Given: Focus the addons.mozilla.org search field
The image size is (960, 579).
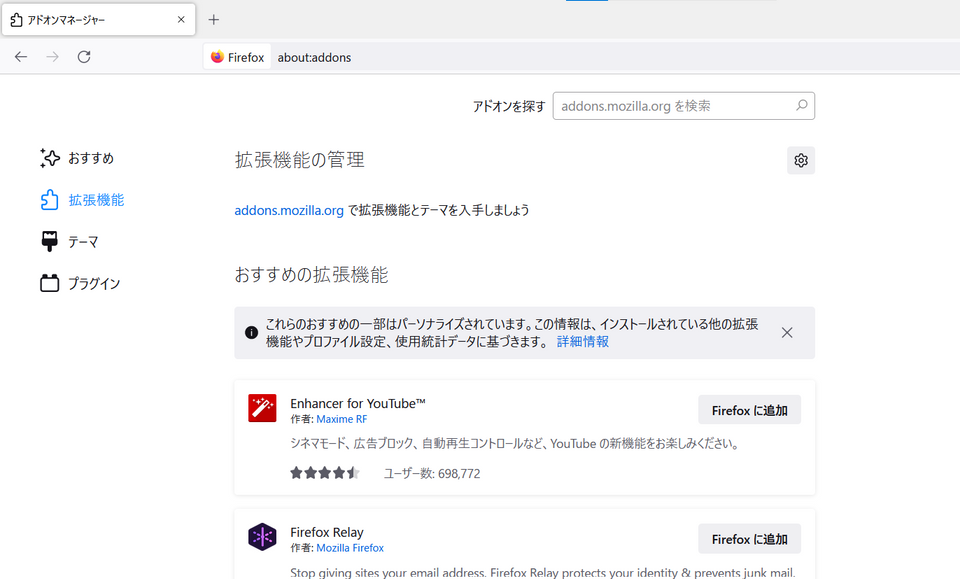Looking at the screenshot, I should coord(683,106).
